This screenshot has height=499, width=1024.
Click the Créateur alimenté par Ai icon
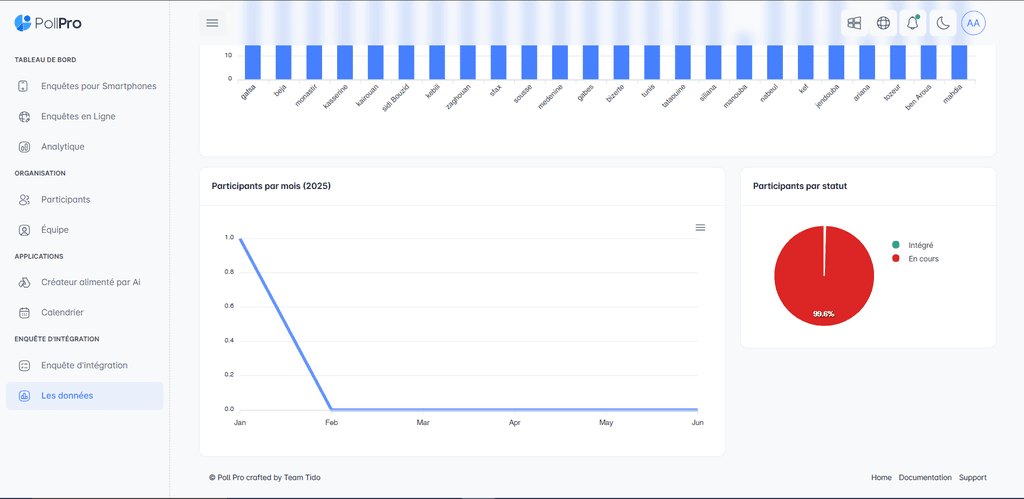click(24, 283)
